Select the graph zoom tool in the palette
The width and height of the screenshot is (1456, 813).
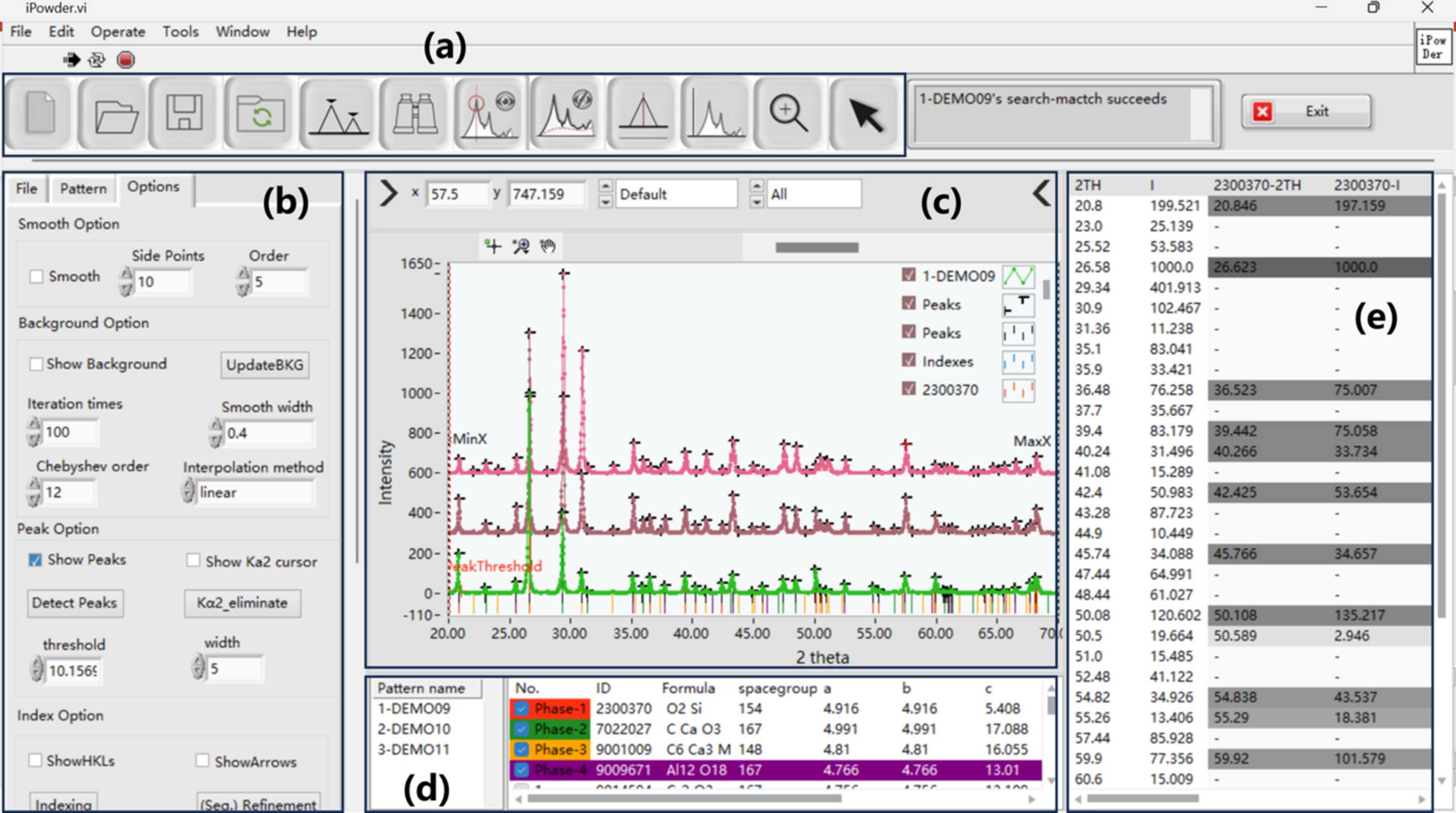521,246
